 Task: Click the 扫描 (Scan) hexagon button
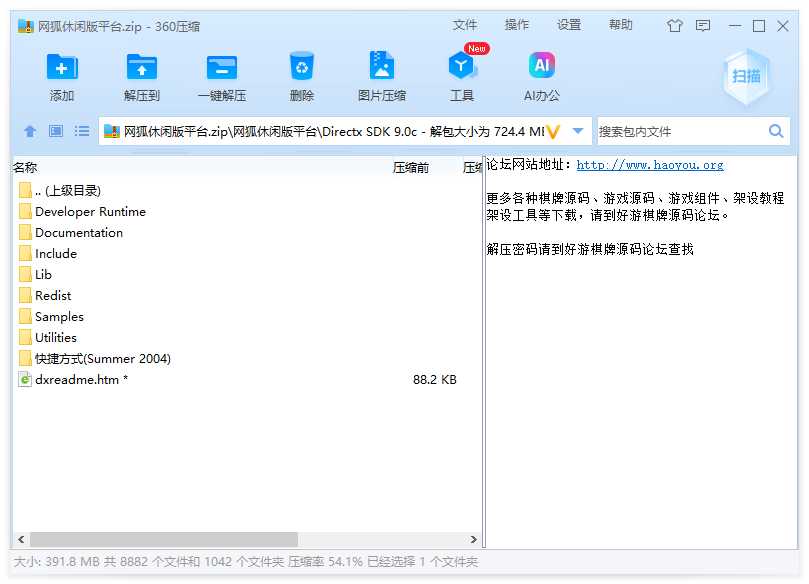pyautogui.click(x=746, y=76)
